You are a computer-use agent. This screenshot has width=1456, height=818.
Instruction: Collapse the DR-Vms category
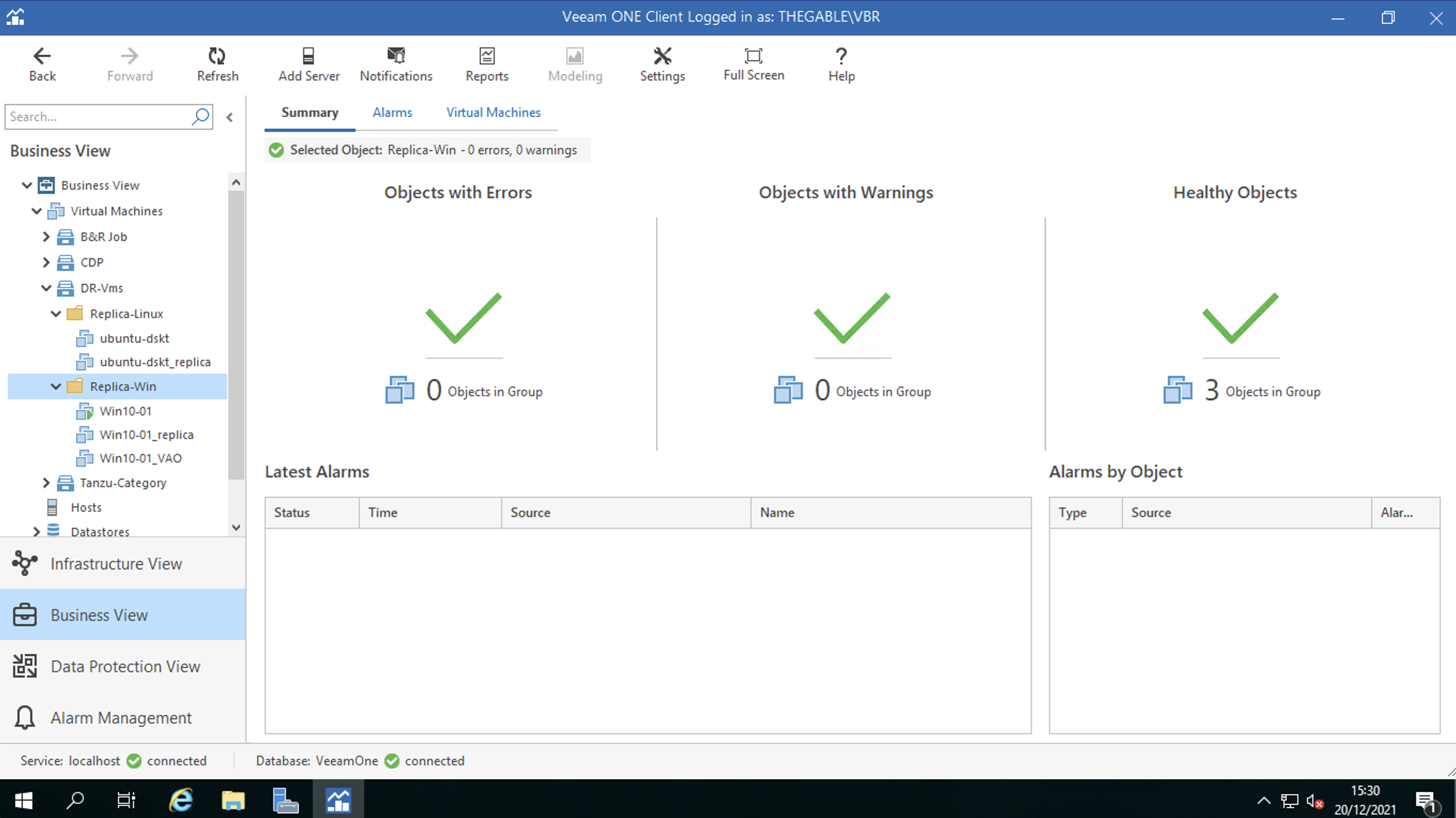(x=47, y=287)
